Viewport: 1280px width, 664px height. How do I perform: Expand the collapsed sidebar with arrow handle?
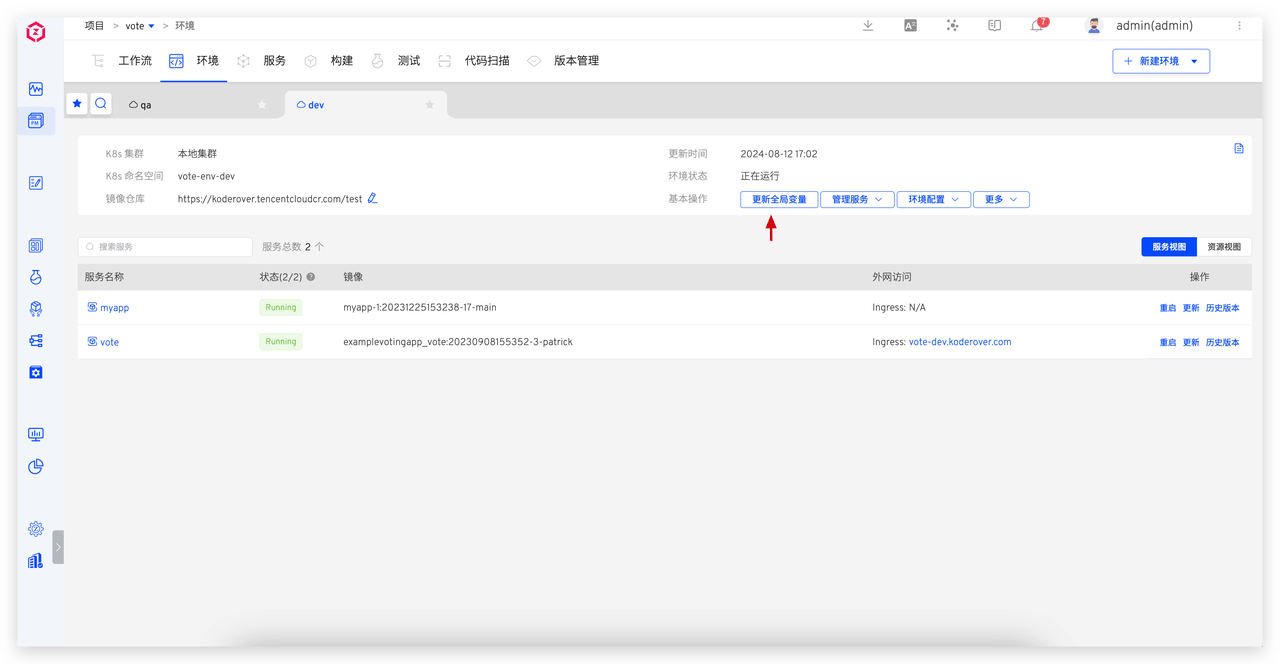click(x=58, y=547)
